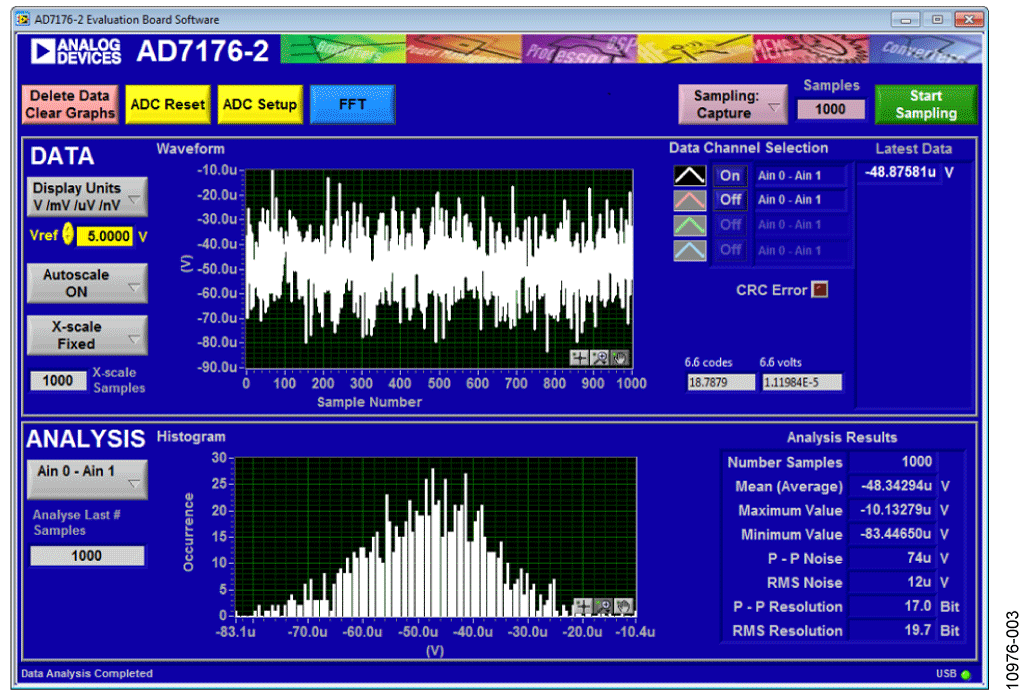Click the RMS Resolution value 19.7

coord(894,631)
